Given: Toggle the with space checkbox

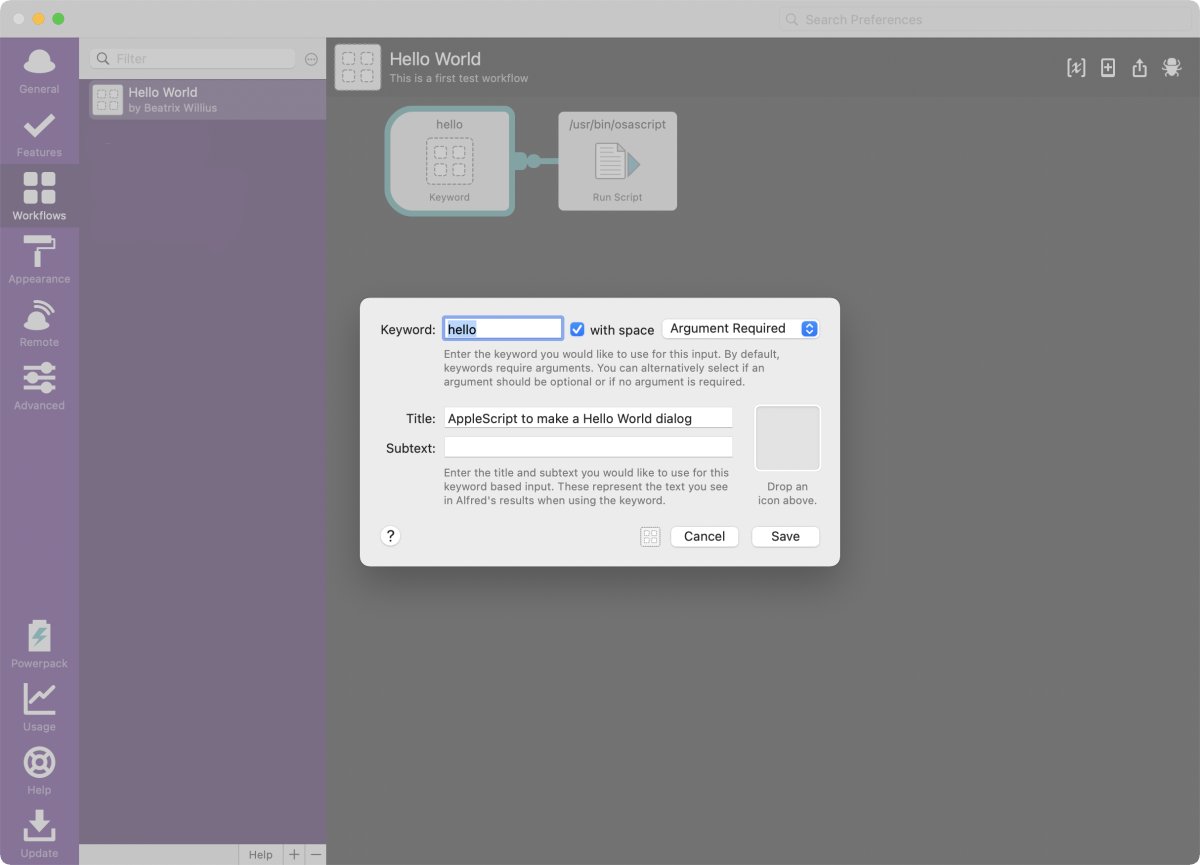Looking at the screenshot, I should point(577,329).
